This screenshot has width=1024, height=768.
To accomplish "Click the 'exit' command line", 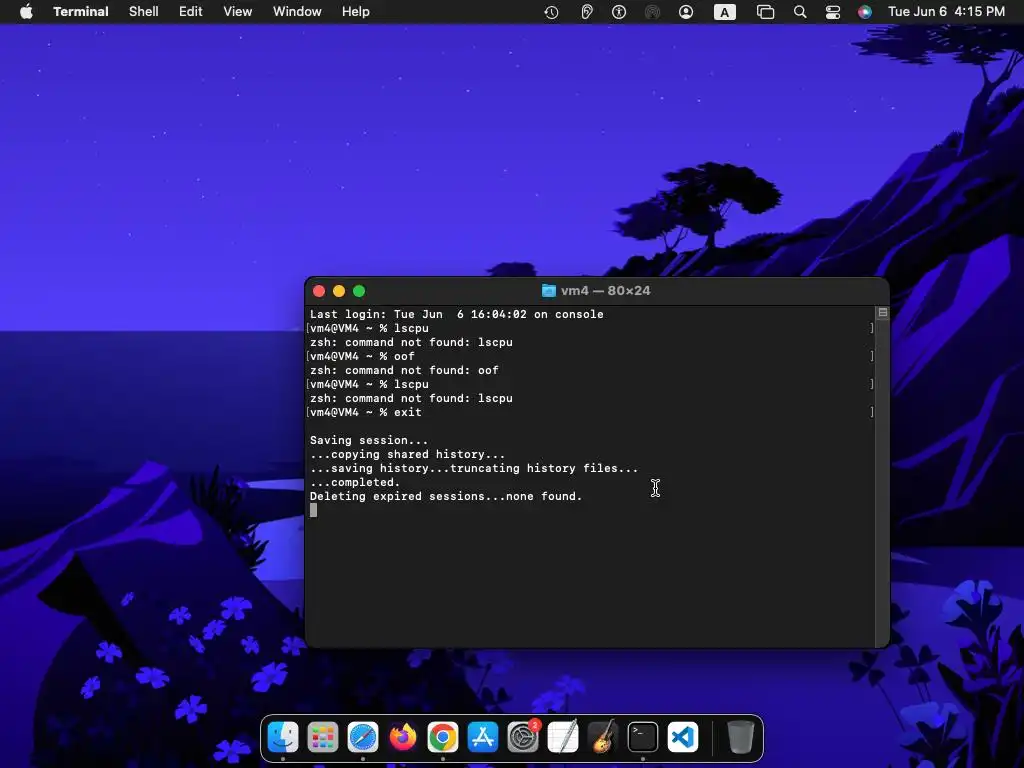I will point(366,413).
